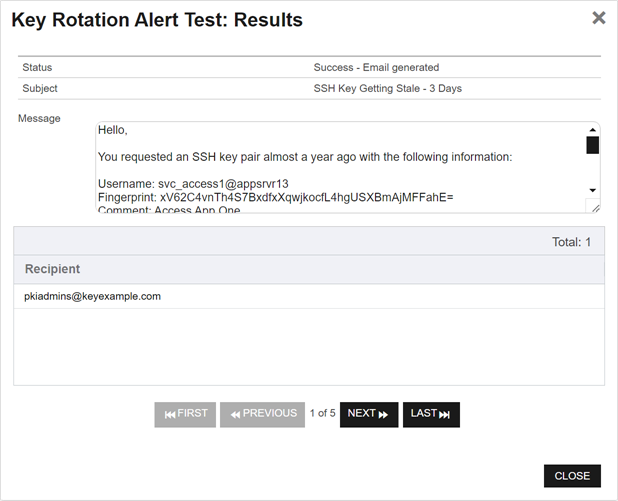The width and height of the screenshot is (618, 501).
Task: Click the Fingerprint line in the message
Action: pyautogui.click(x=275, y=198)
